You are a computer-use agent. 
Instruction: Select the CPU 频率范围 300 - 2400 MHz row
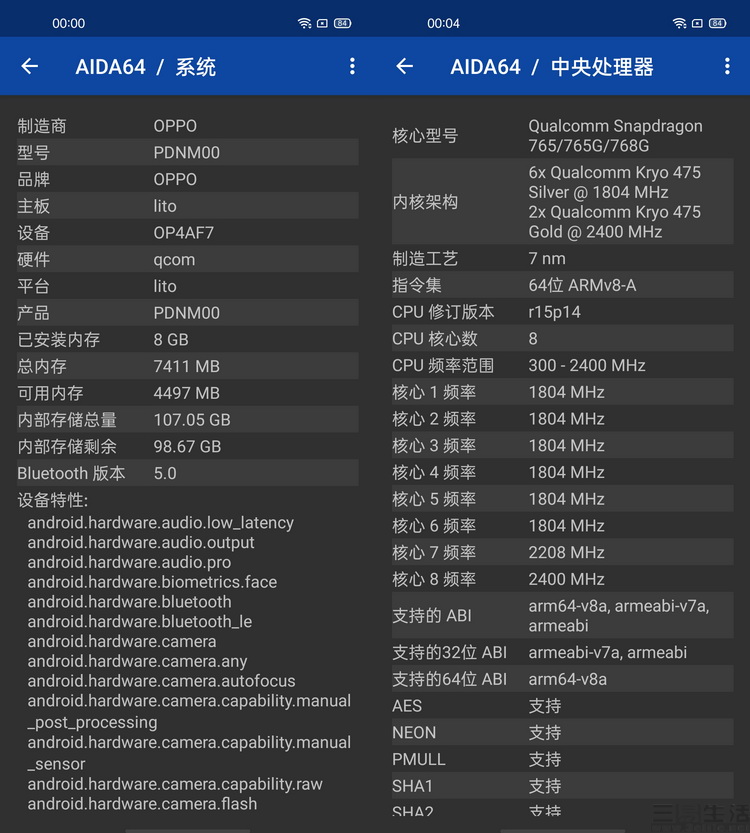562,365
